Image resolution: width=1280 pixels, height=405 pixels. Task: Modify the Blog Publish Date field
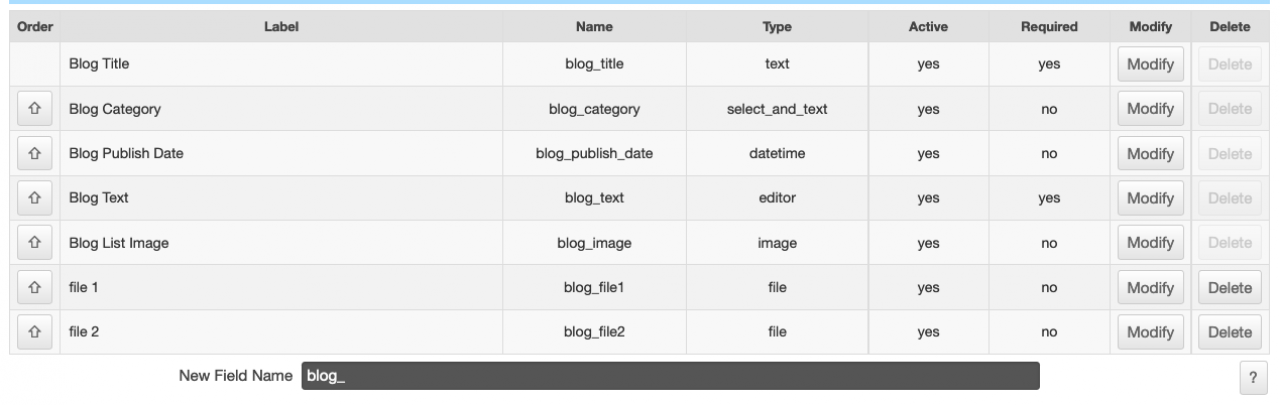click(x=1150, y=154)
